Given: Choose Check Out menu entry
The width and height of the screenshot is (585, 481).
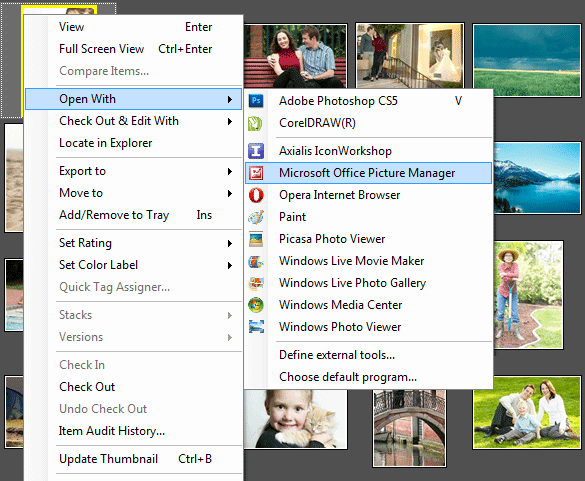Looking at the screenshot, I should coord(133,387).
